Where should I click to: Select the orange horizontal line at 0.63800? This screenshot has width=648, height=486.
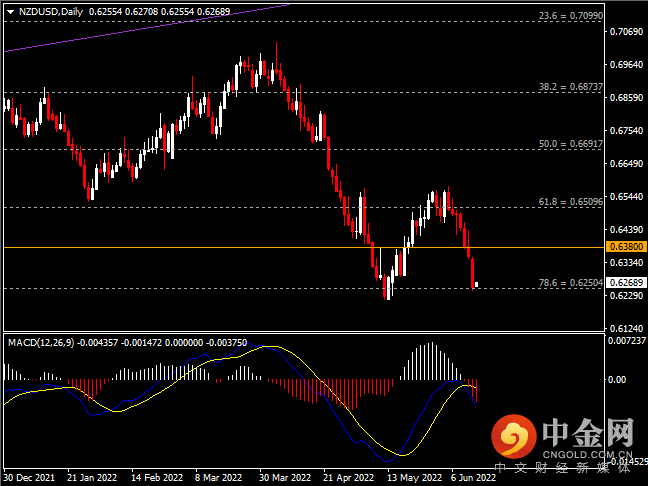click(x=304, y=247)
